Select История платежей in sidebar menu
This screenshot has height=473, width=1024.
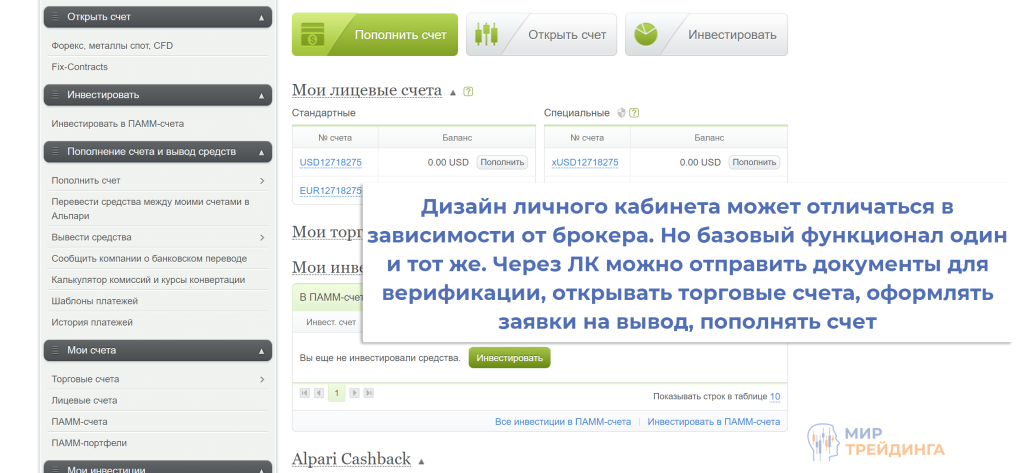click(x=92, y=322)
